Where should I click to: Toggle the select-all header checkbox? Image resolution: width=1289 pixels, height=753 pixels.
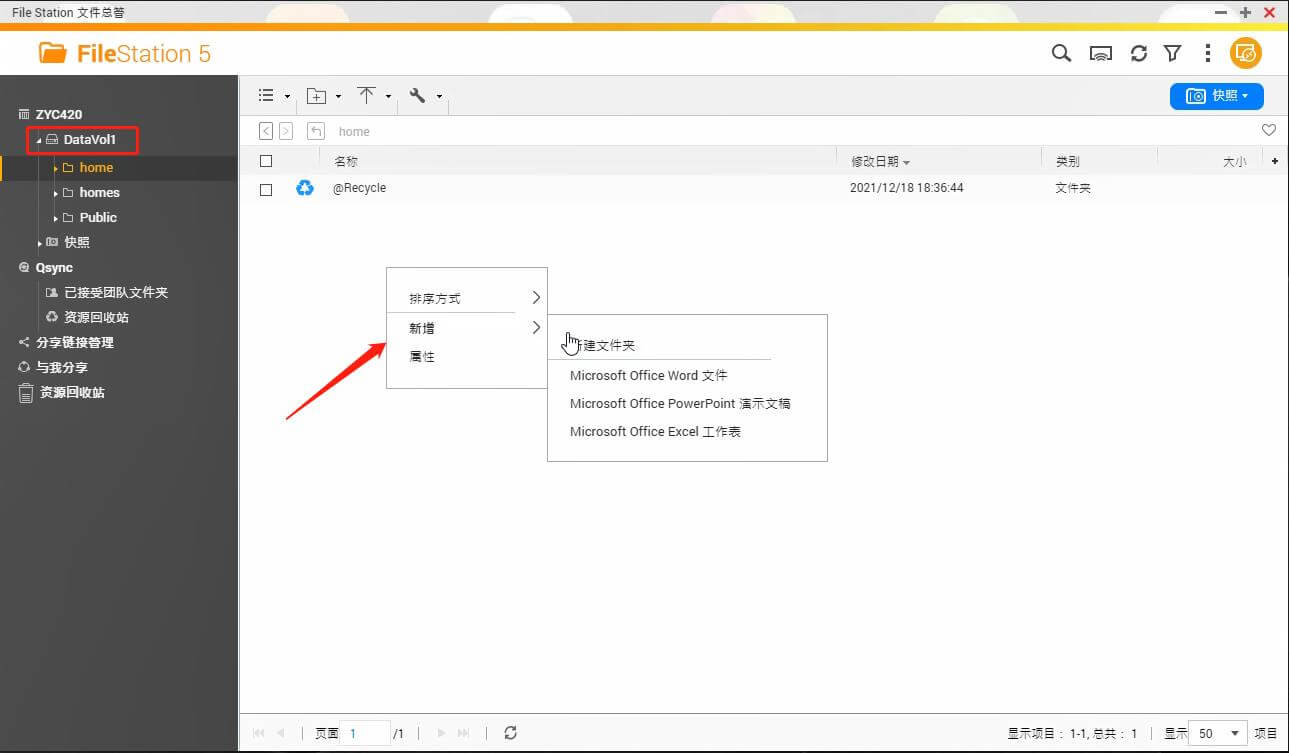point(266,161)
